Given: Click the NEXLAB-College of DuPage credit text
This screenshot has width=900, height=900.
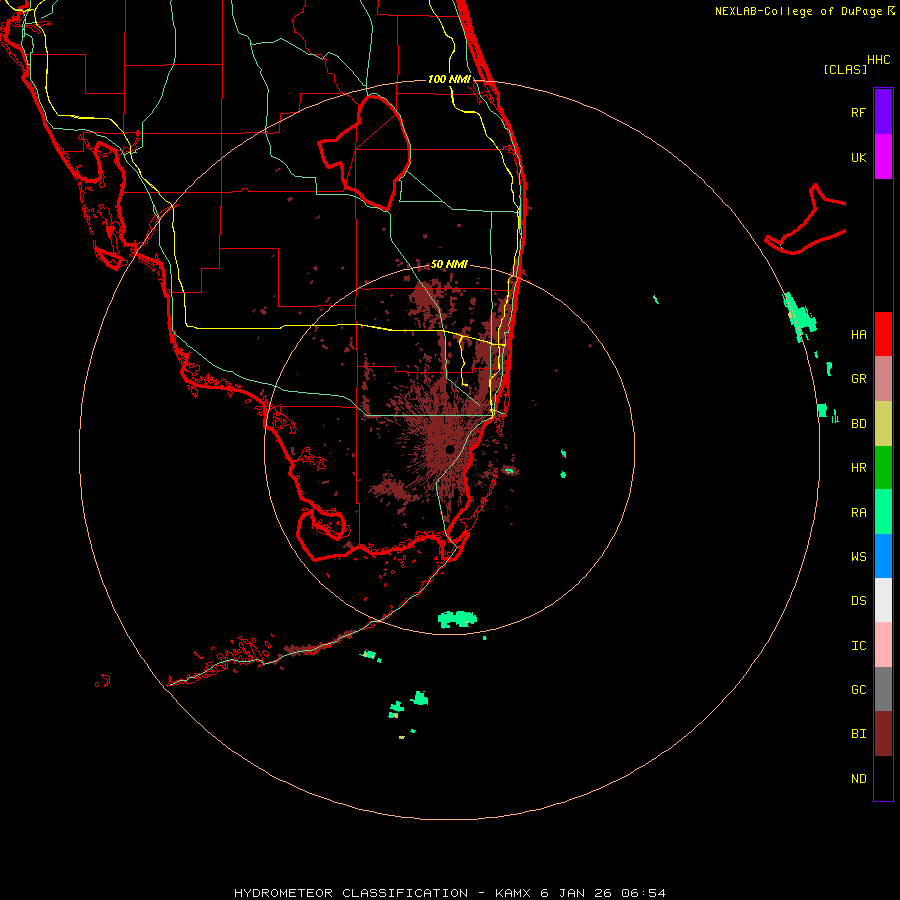Looking at the screenshot, I should coord(800,11).
